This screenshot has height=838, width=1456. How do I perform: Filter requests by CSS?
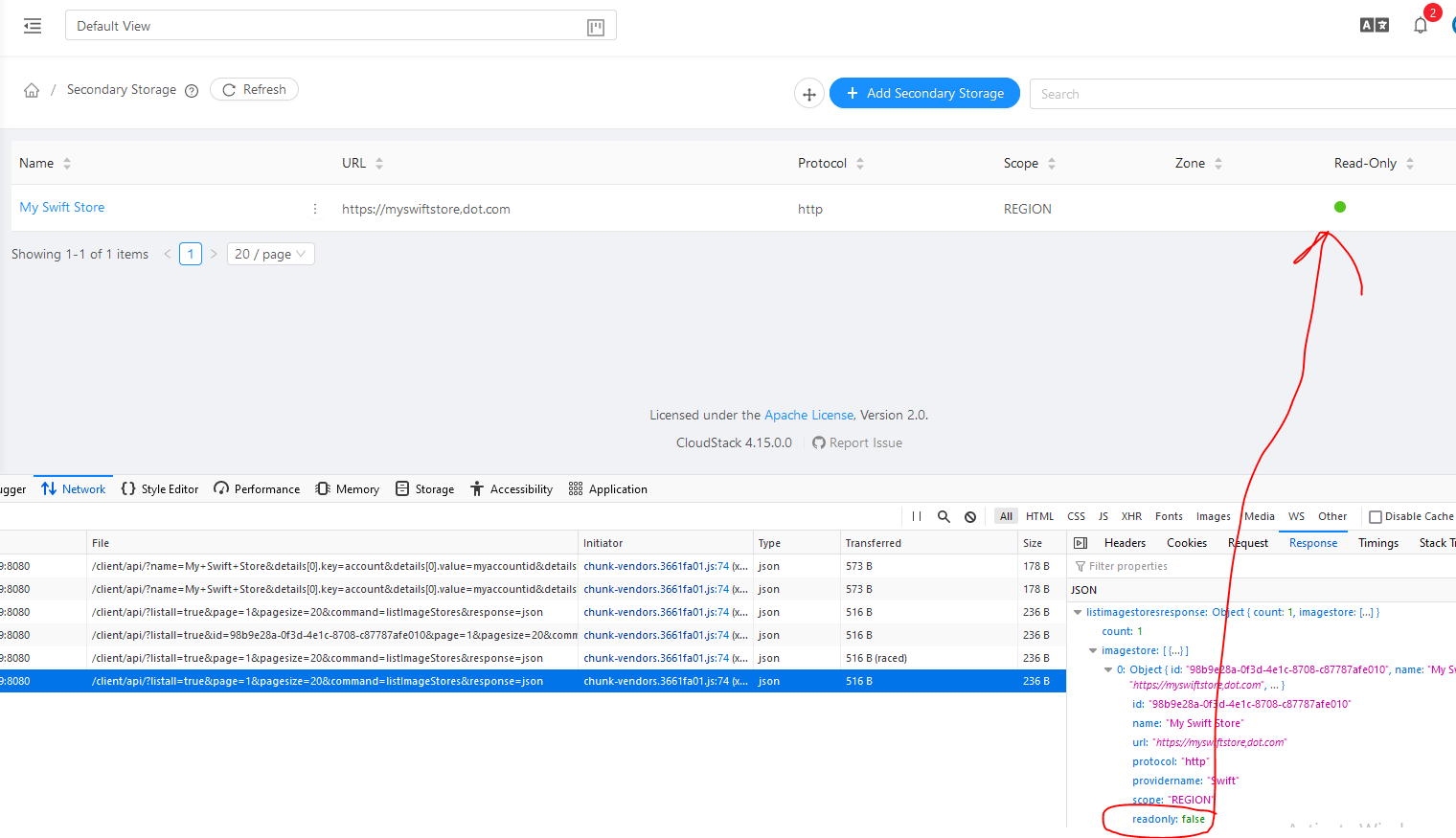click(x=1077, y=516)
